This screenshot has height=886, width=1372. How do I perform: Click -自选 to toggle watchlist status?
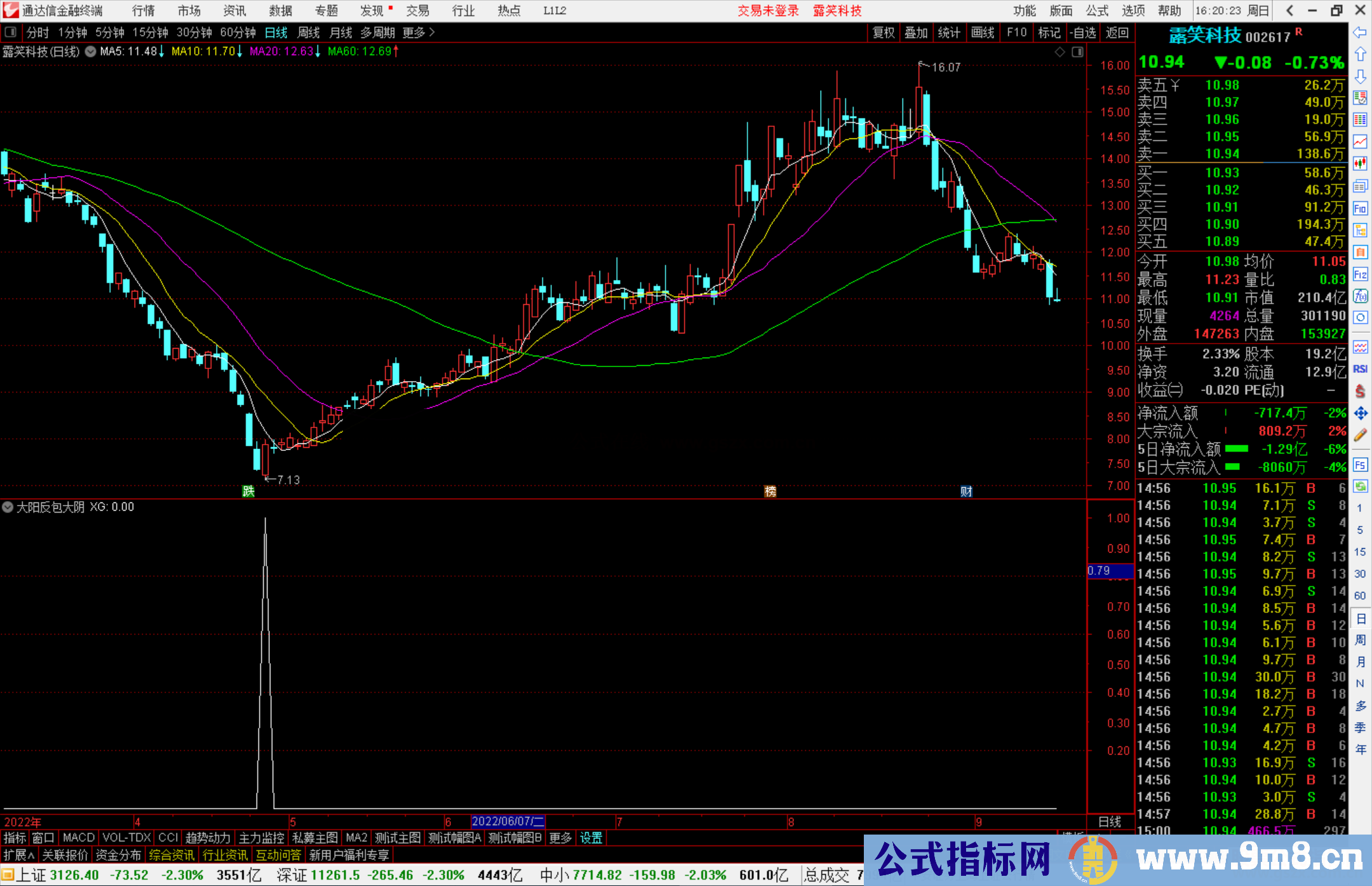1083,32
